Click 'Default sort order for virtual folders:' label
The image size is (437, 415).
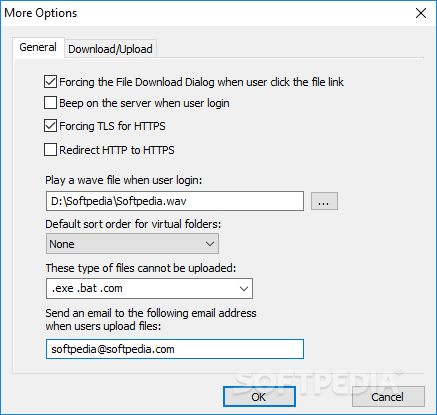pos(133,224)
